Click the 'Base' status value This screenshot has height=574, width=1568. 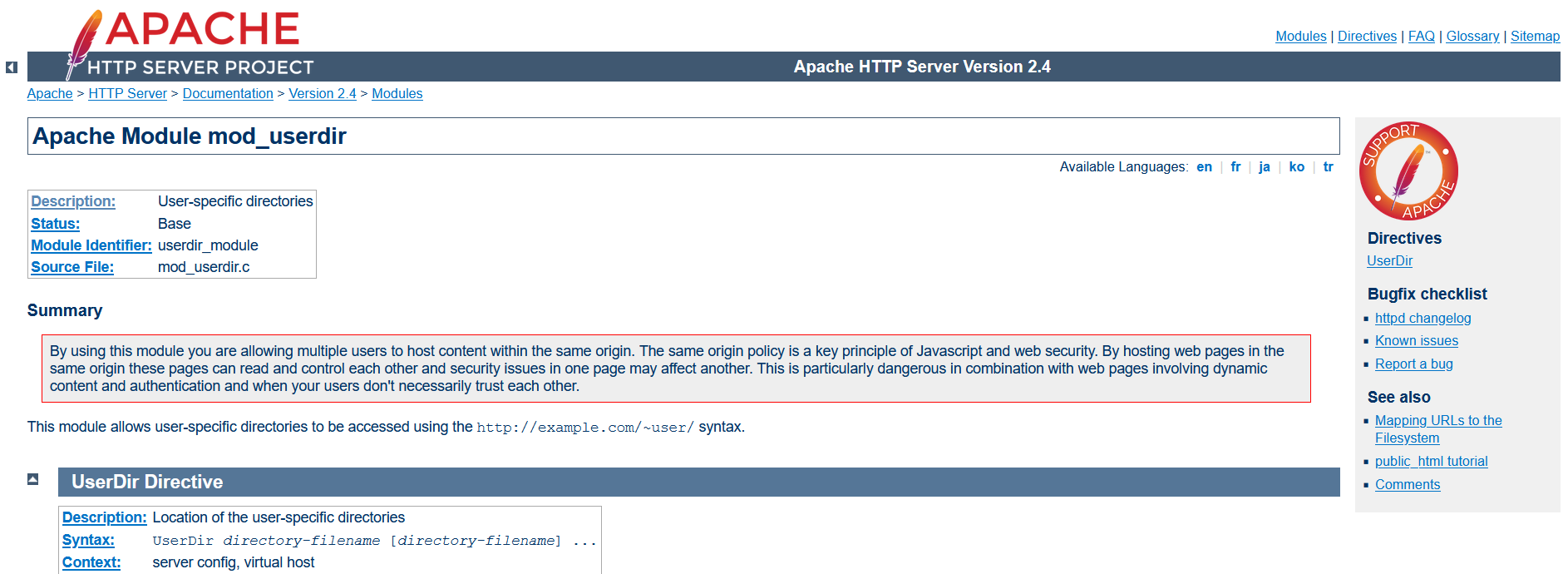coord(175,224)
